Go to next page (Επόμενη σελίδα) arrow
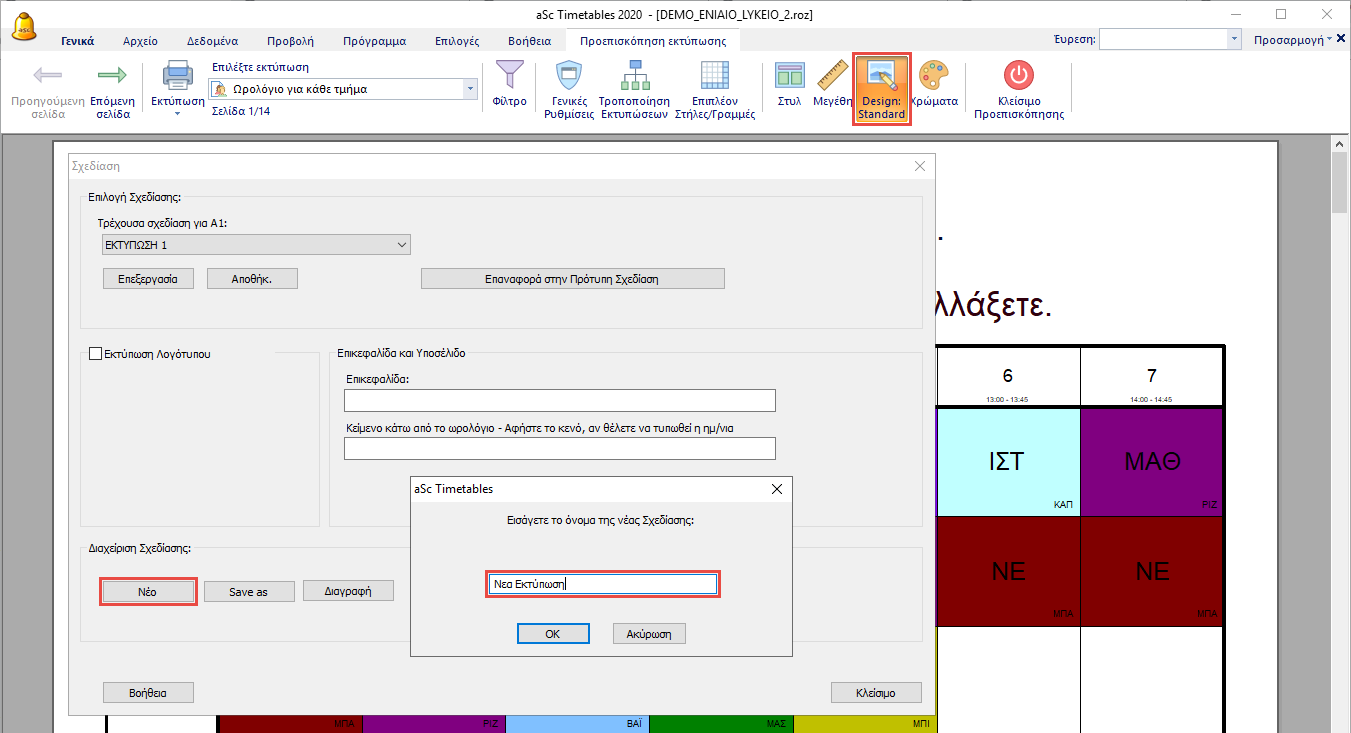Image resolution: width=1351 pixels, height=733 pixels. [112, 77]
